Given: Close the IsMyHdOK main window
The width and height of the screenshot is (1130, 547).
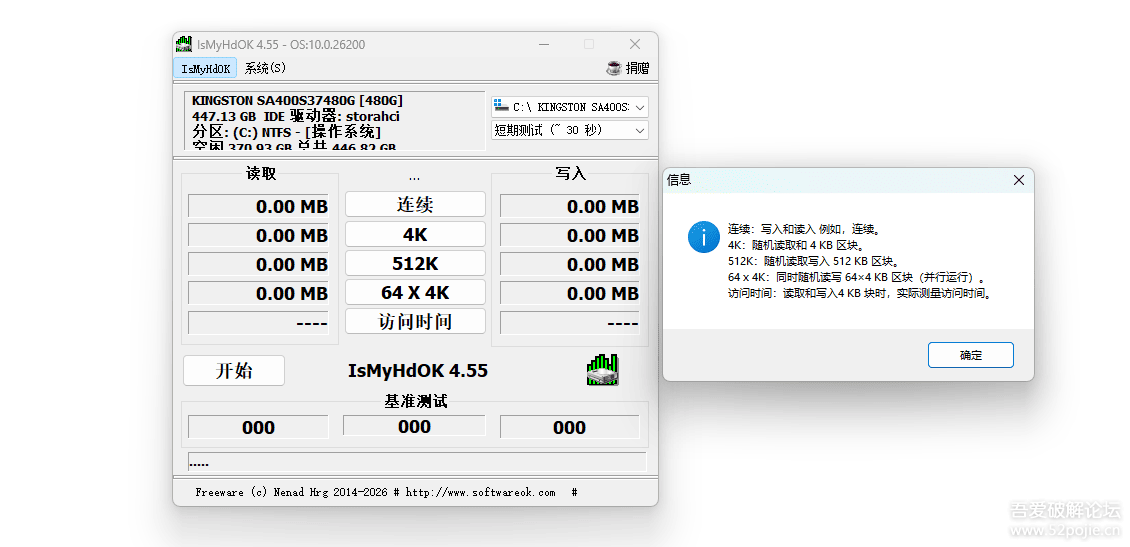Looking at the screenshot, I should (634, 45).
